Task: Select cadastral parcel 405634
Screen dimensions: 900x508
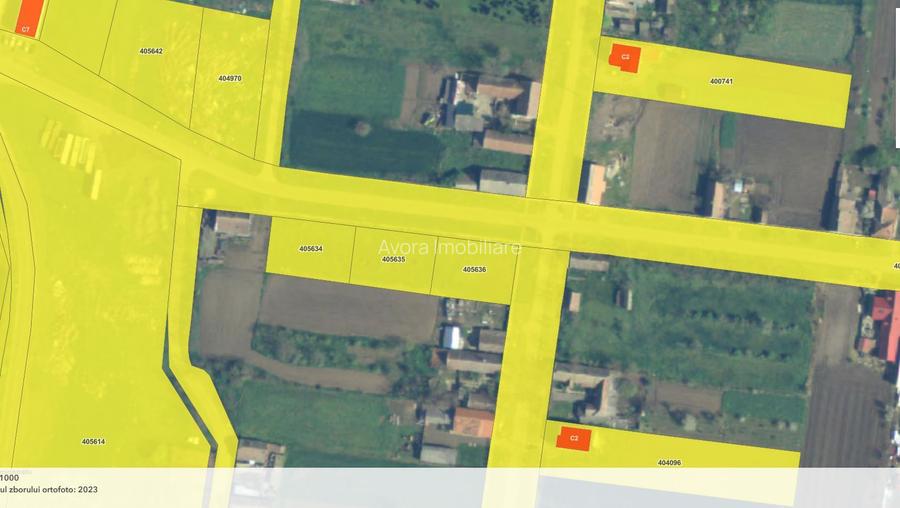Action: pos(310,249)
